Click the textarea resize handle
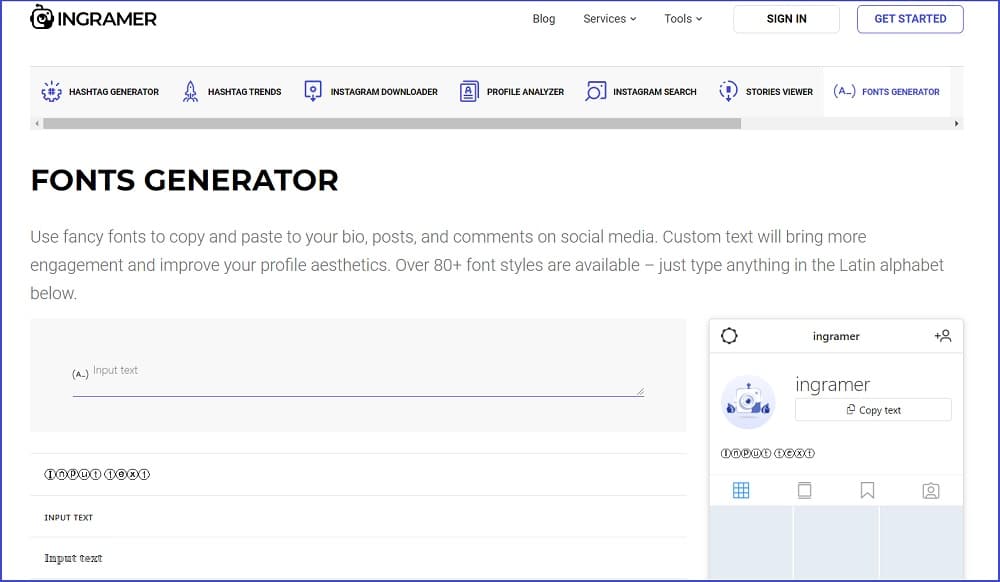This screenshot has width=1000, height=582. click(640, 391)
